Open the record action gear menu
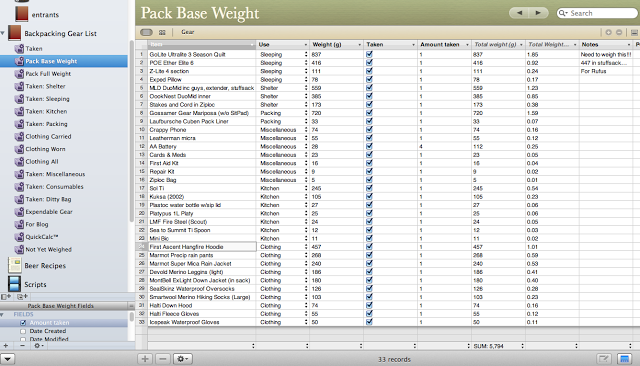640x366 pixels. 182,359
